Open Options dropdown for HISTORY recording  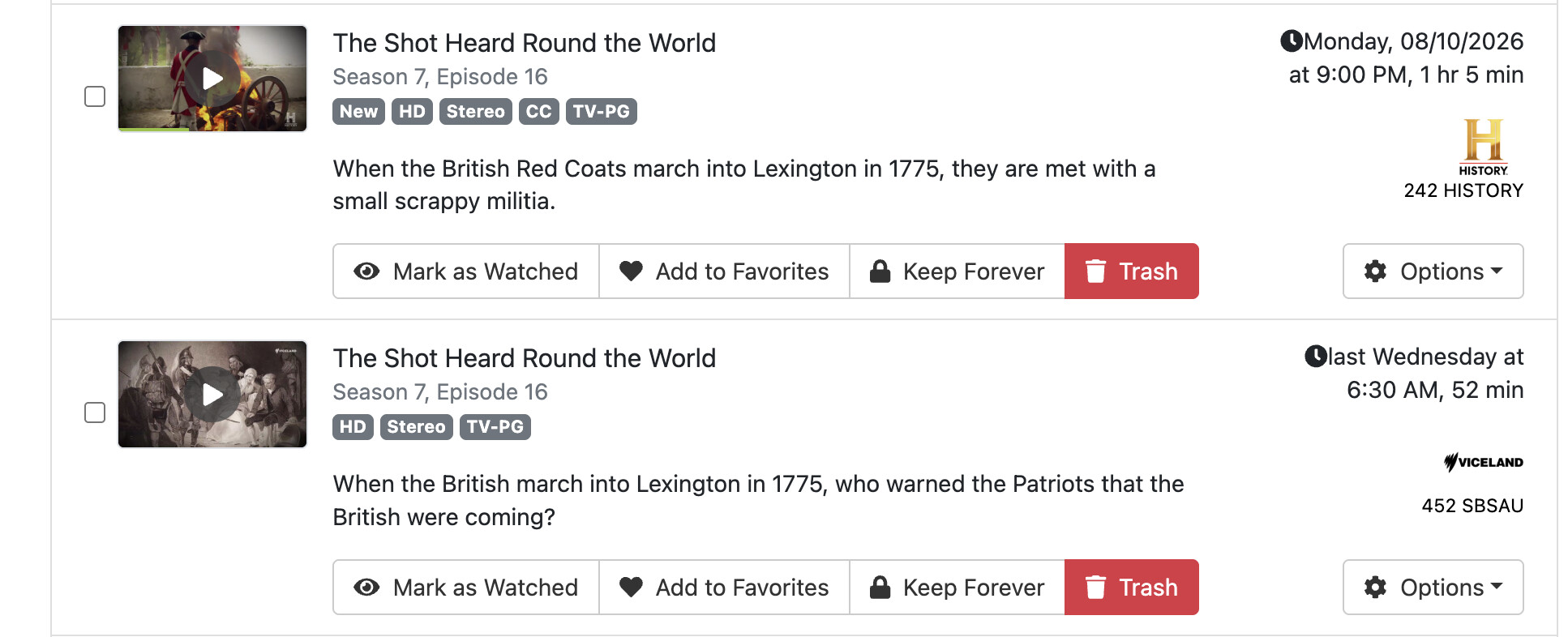pos(1433,271)
